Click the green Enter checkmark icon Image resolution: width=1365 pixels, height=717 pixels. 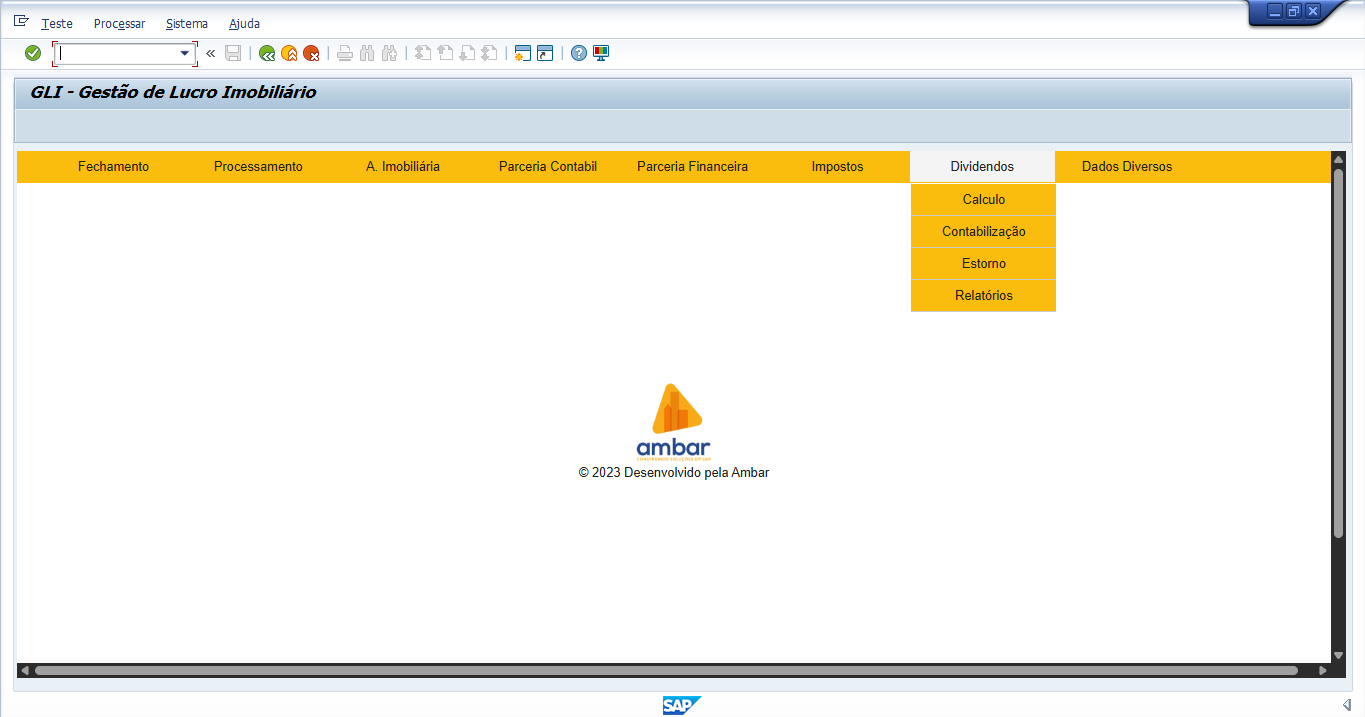coord(33,53)
